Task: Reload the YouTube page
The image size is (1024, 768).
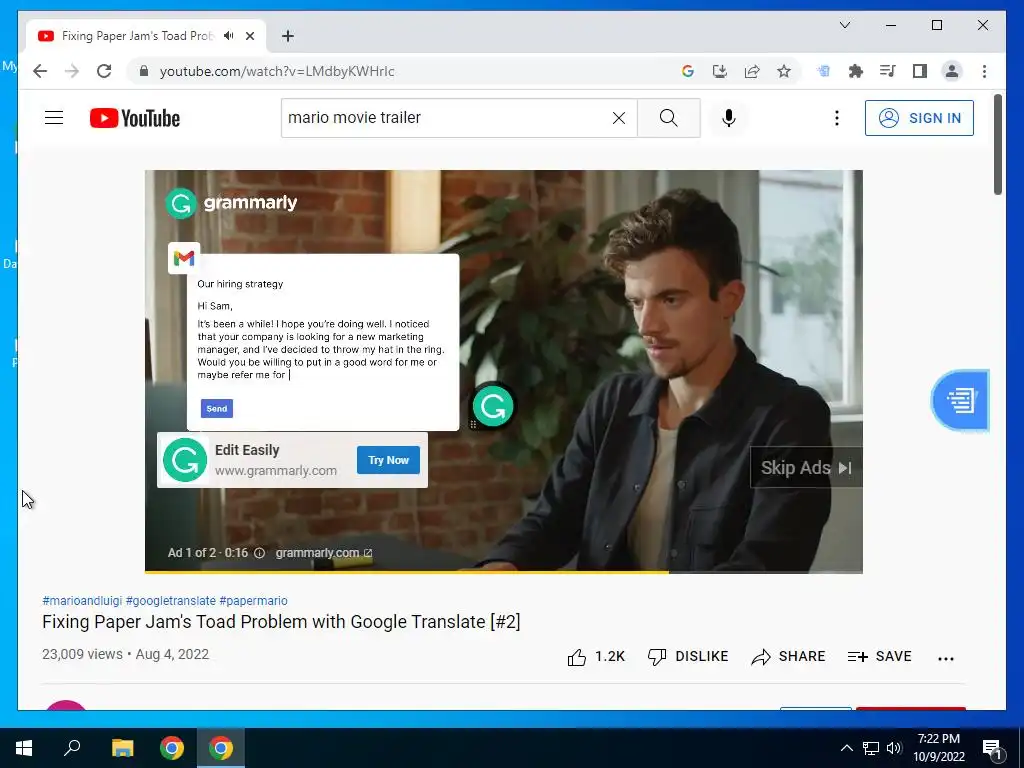Action: (x=104, y=71)
